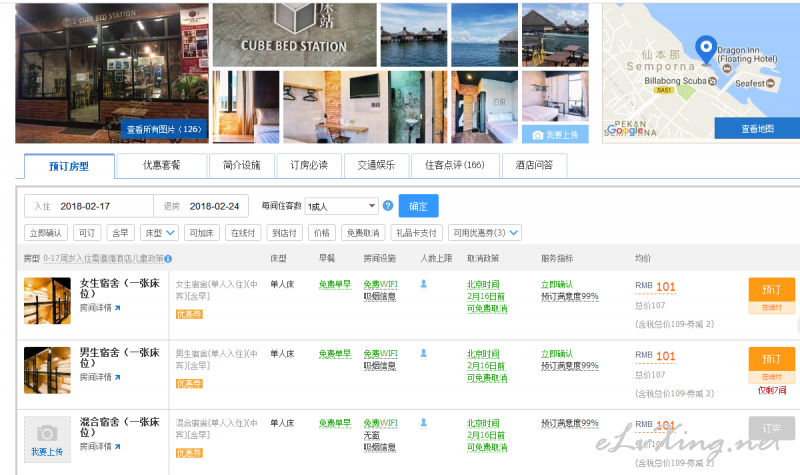Toggle the 可订 filter
This screenshot has width=800, height=475.
(x=87, y=233)
